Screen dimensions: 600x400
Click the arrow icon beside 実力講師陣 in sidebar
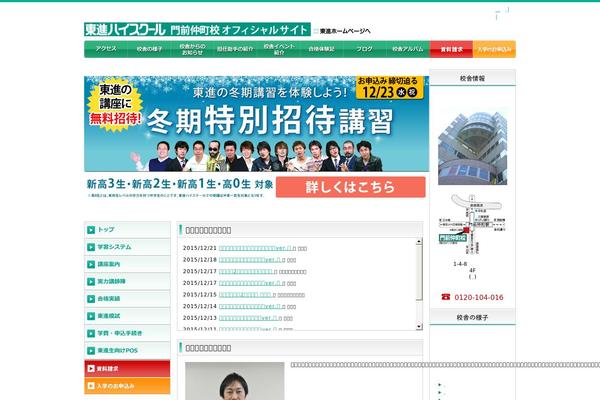coord(91,281)
